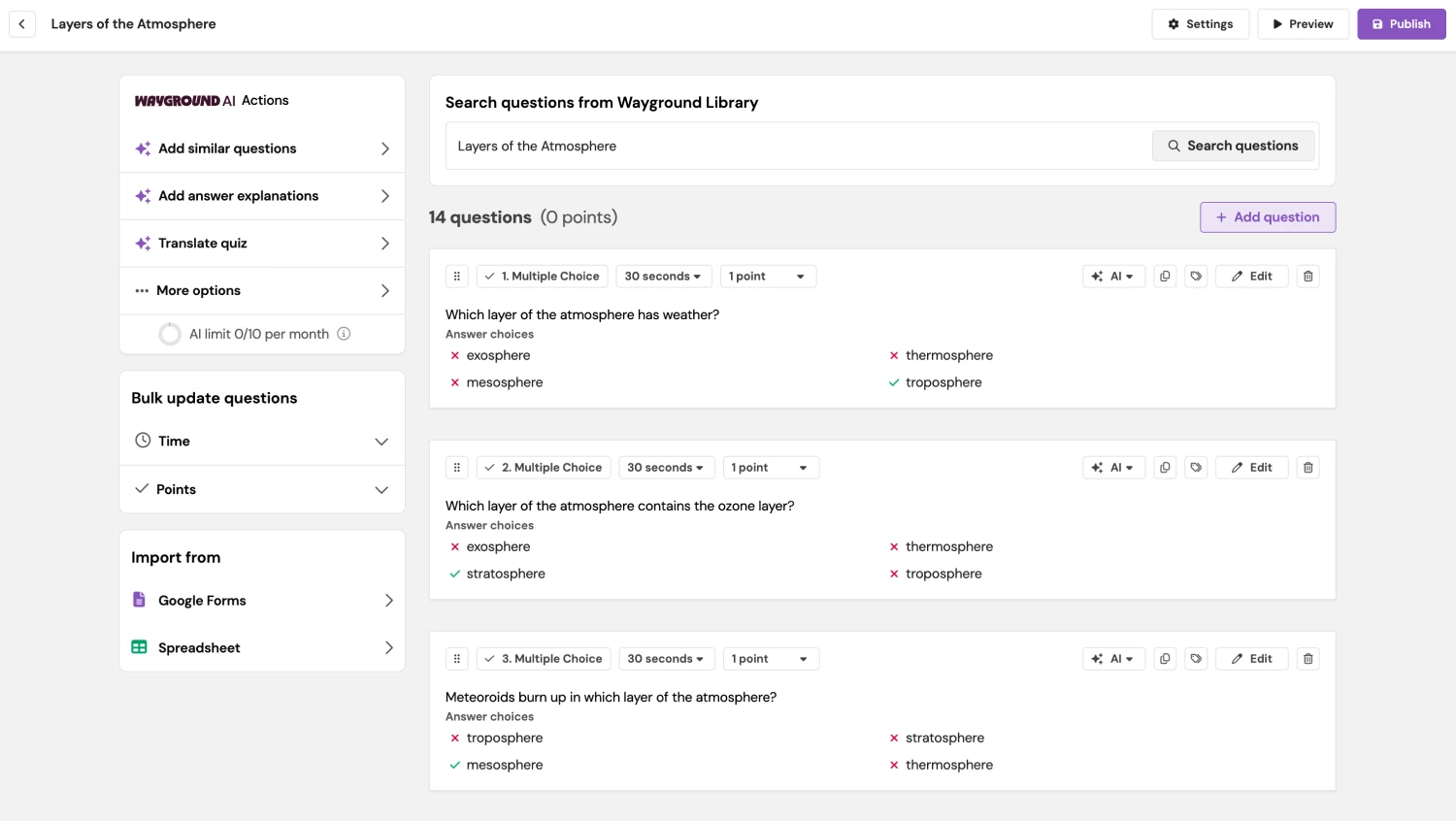Toggle exosphere answer choice in question 1
This screenshot has width=1456, height=821.
pos(455,356)
